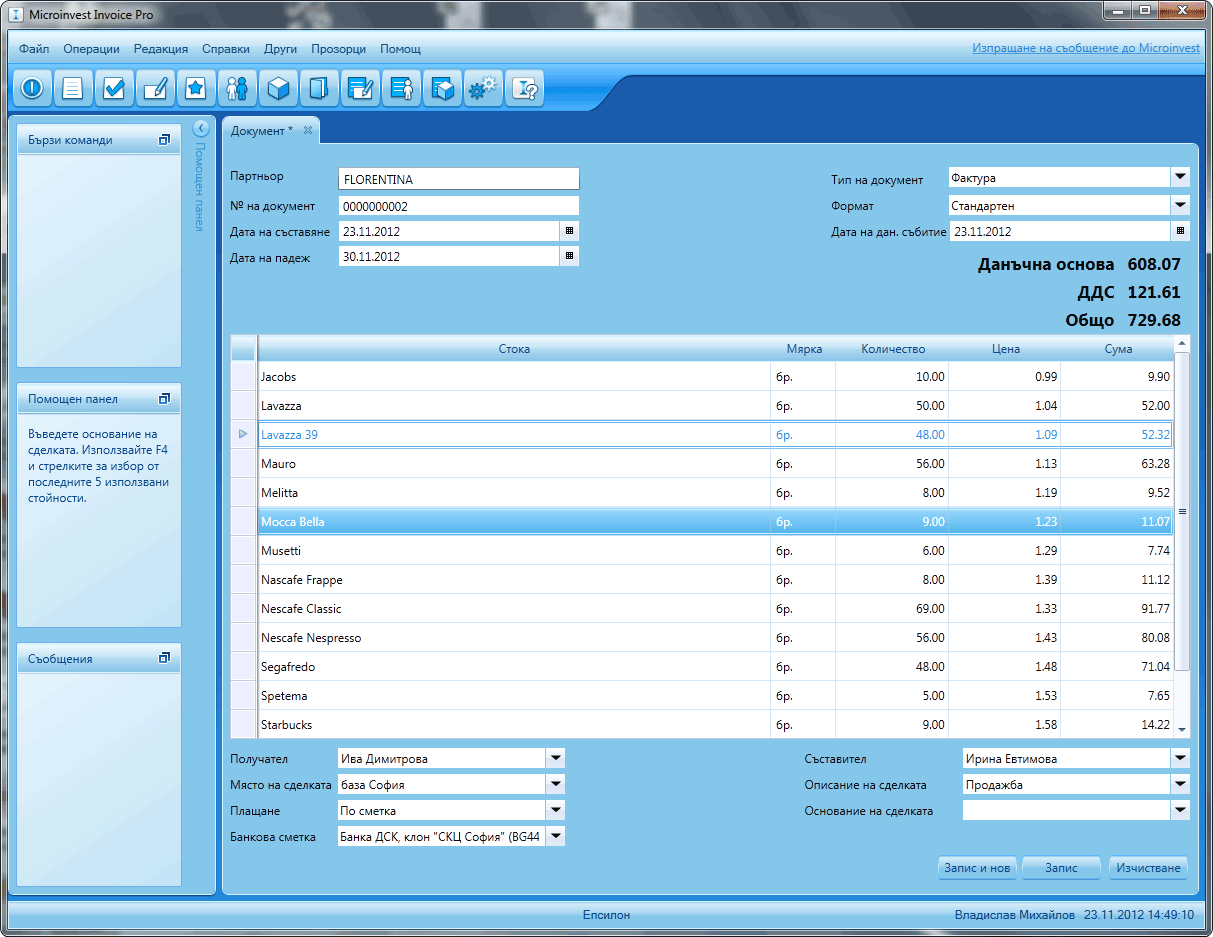
Task: Click scroll-down arrow of goods table
Action: click(x=1182, y=729)
